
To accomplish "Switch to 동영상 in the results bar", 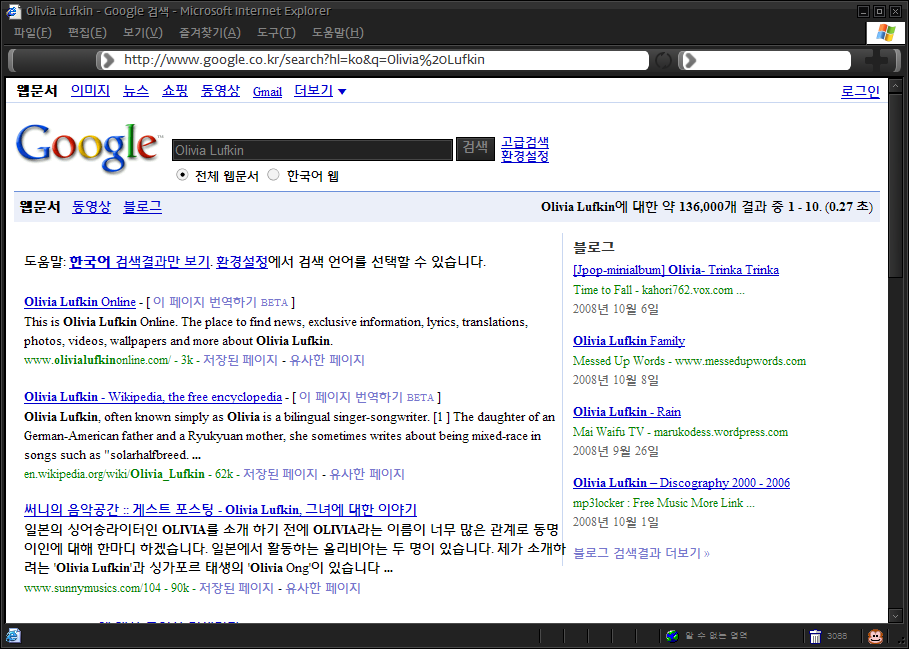I will 91,207.
